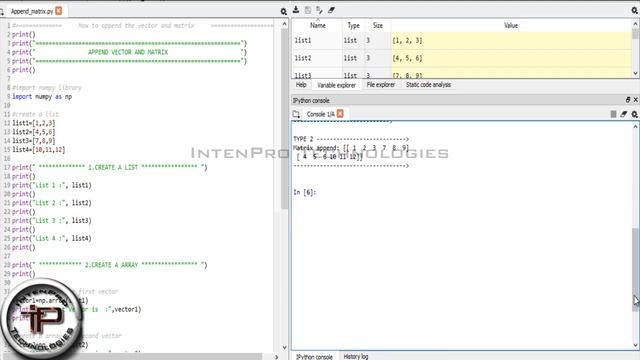
Task: Click code line 14 'list3=[7,8,9]'
Action: [33, 141]
